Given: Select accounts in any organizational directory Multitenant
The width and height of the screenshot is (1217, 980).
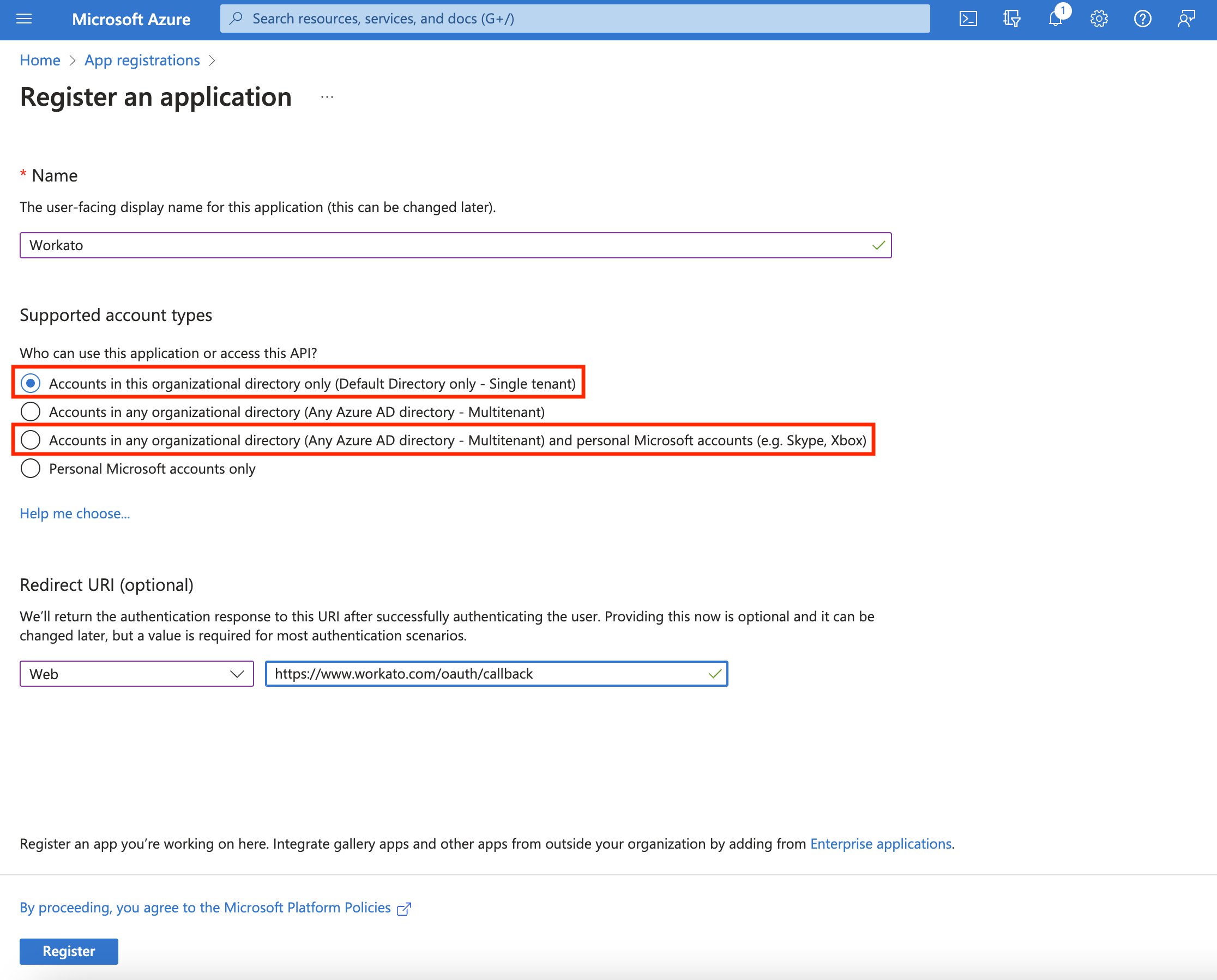Looking at the screenshot, I should [31, 412].
